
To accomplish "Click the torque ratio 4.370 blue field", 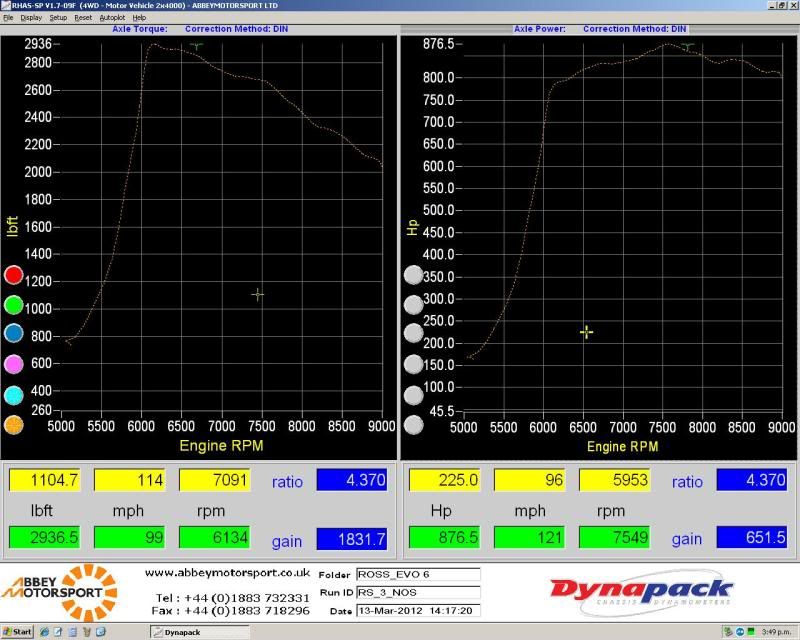I will [352, 480].
